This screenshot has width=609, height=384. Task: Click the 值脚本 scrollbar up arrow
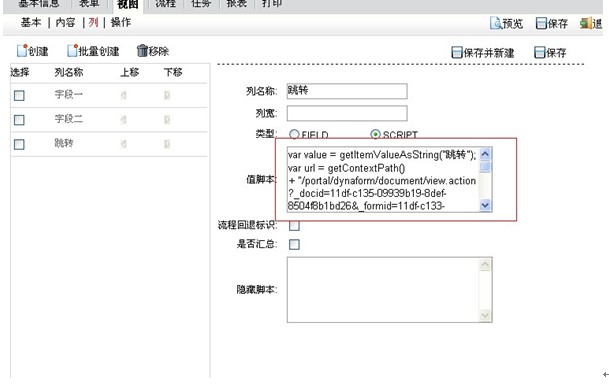tap(485, 154)
